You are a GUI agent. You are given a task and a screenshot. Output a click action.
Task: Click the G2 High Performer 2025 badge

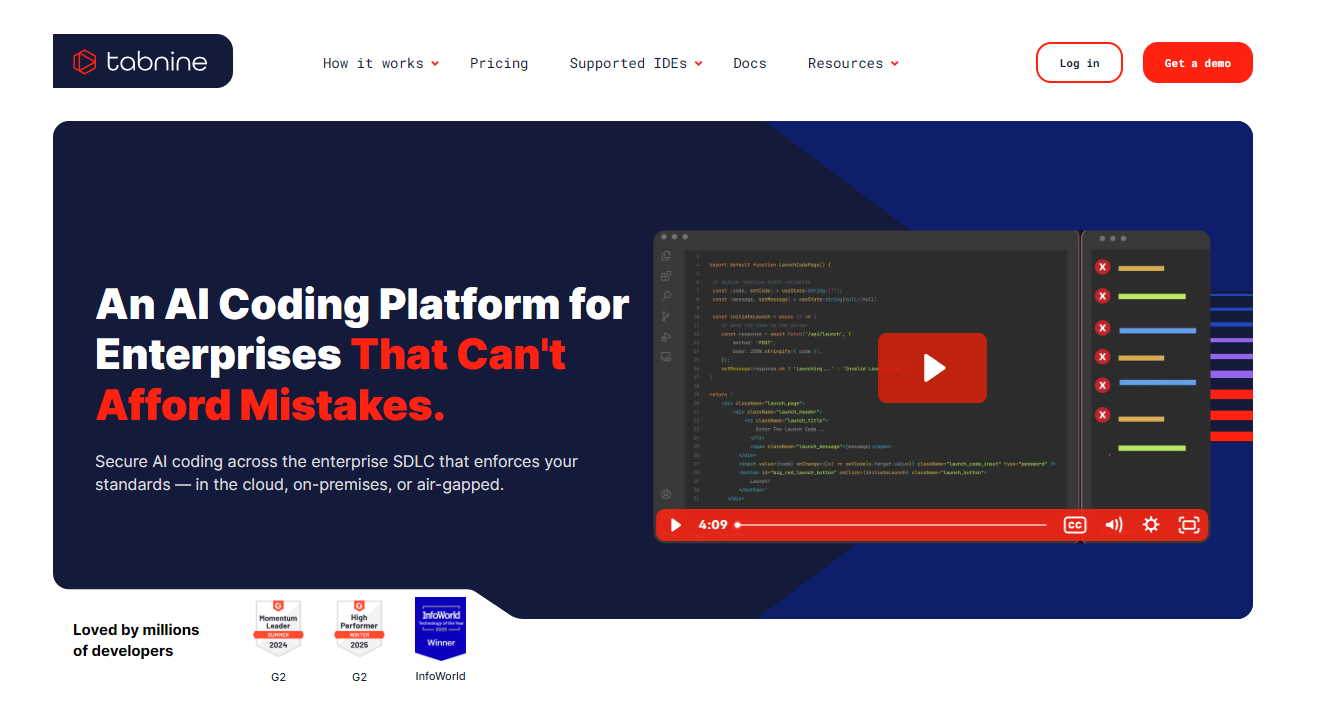click(359, 628)
